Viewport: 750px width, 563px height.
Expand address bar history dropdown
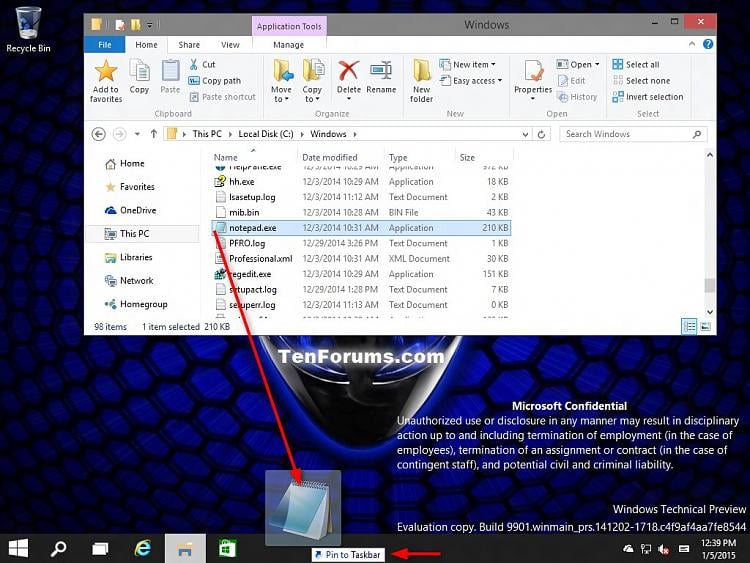coord(525,134)
